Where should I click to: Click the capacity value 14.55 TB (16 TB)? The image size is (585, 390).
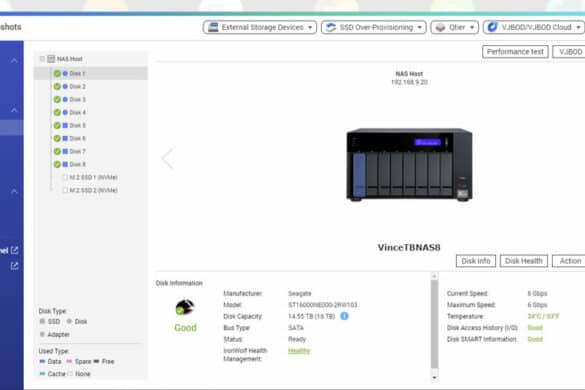click(x=312, y=316)
